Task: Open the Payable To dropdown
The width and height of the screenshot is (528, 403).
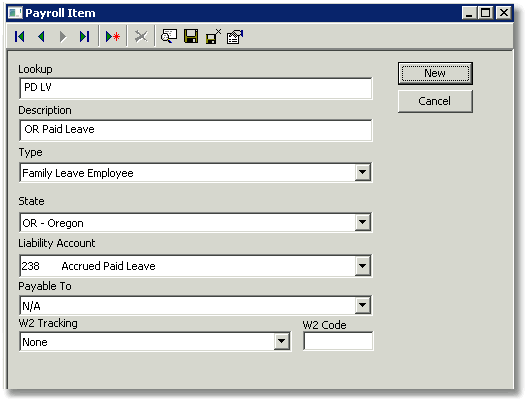Action: point(363,305)
